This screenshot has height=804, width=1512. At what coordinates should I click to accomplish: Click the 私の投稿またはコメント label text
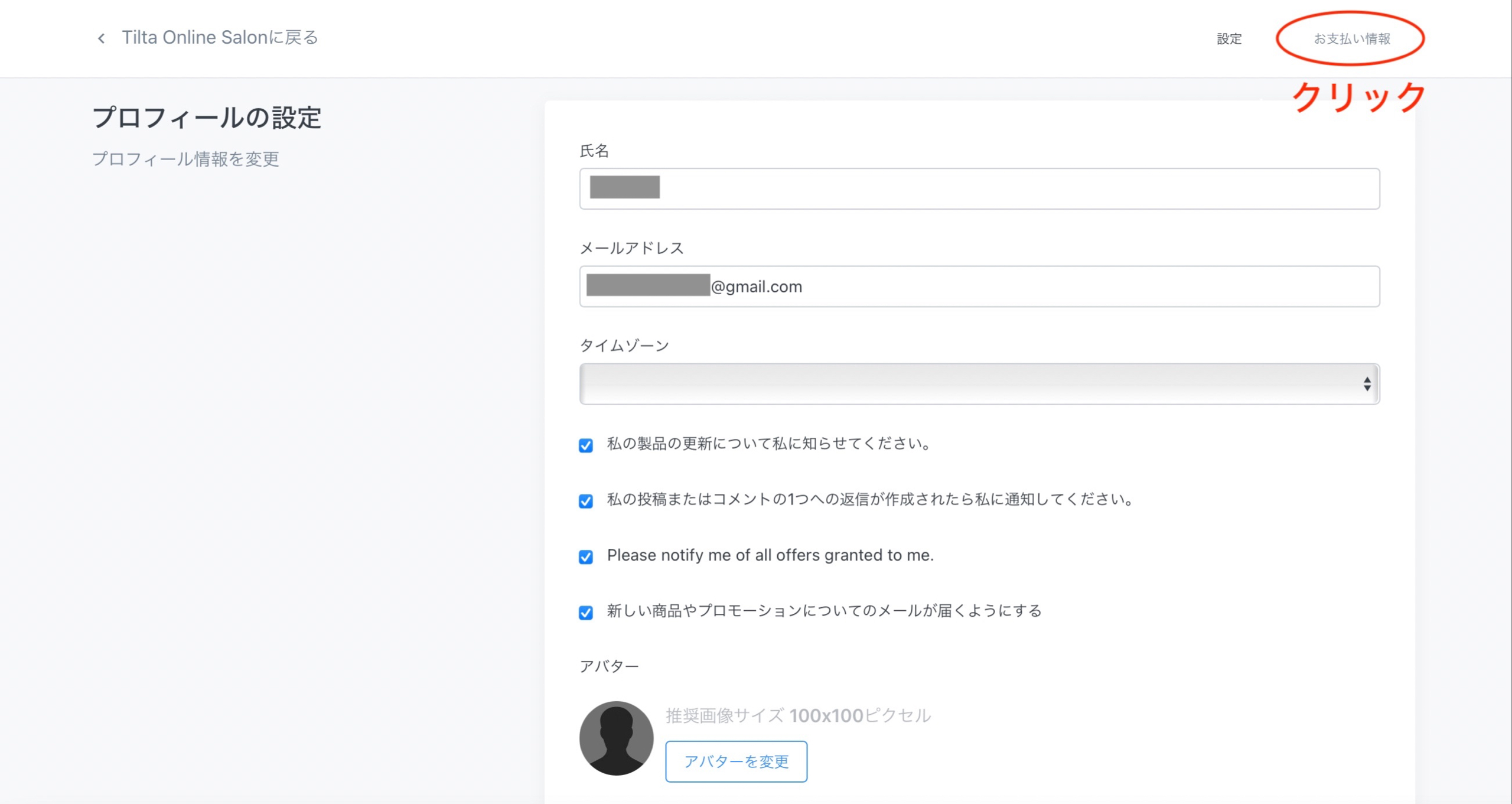tap(869, 500)
